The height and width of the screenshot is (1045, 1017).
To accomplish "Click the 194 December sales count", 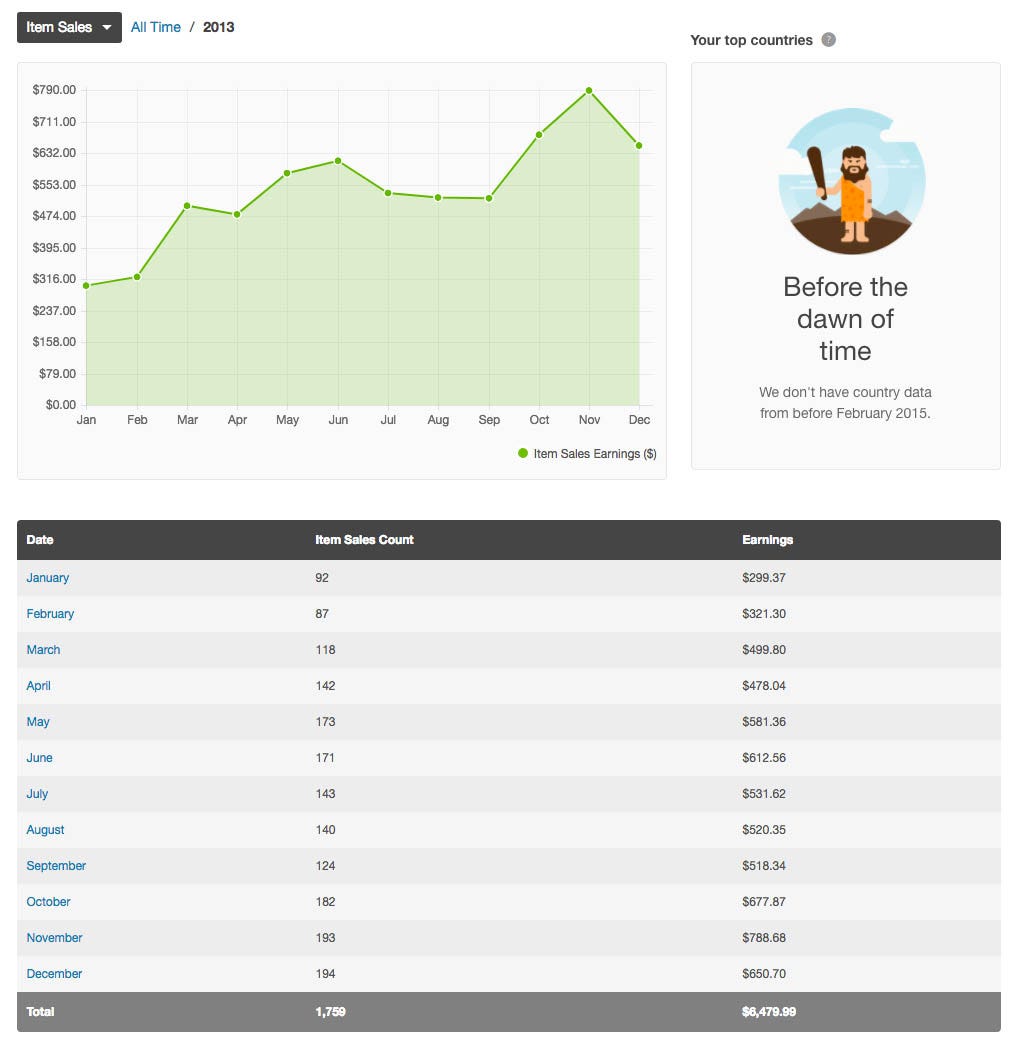I will tap(325, 974).
